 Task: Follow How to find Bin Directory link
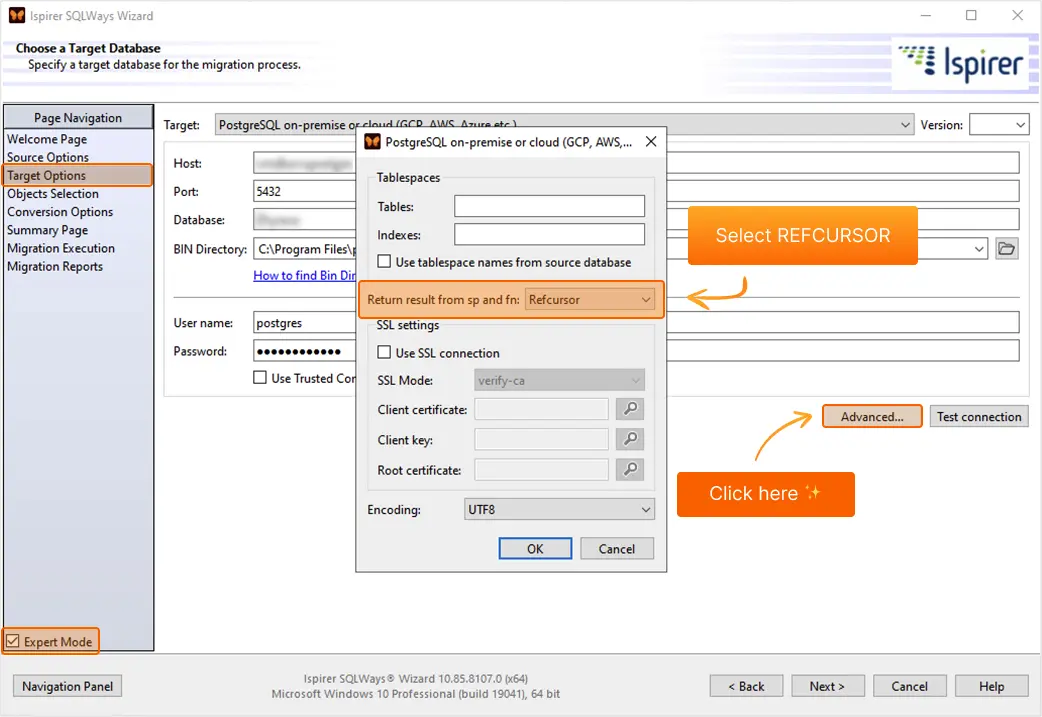[304, 275]
